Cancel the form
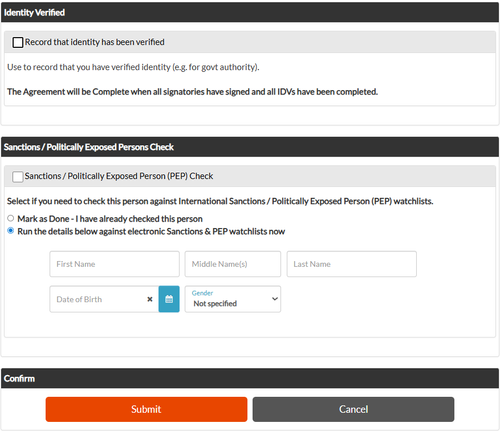Screen dimensions: 500x431 pos(353,409)
